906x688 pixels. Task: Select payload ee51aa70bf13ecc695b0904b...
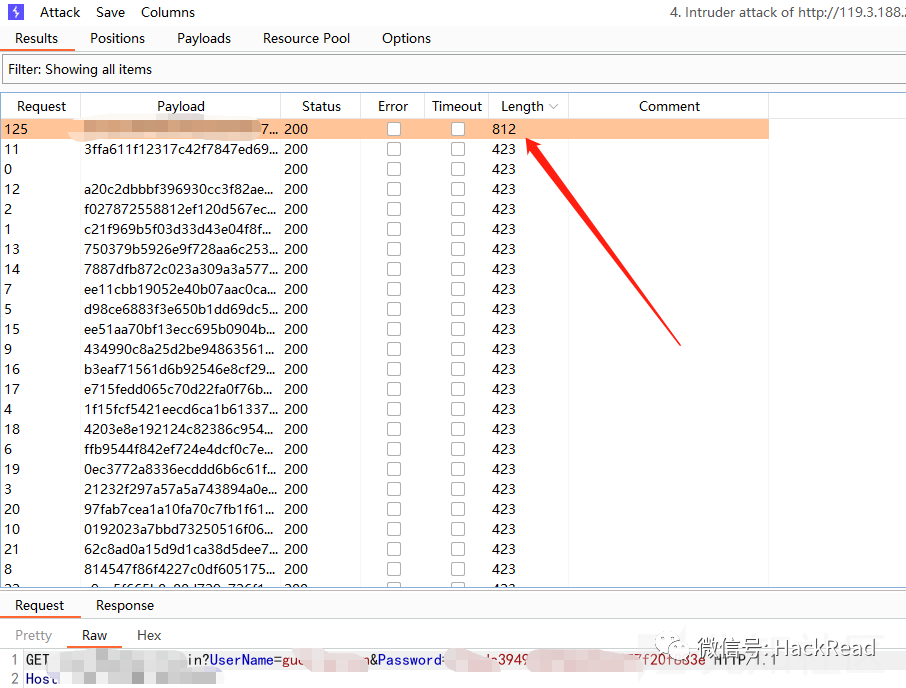pyautogui.click(x=180, y=329)
